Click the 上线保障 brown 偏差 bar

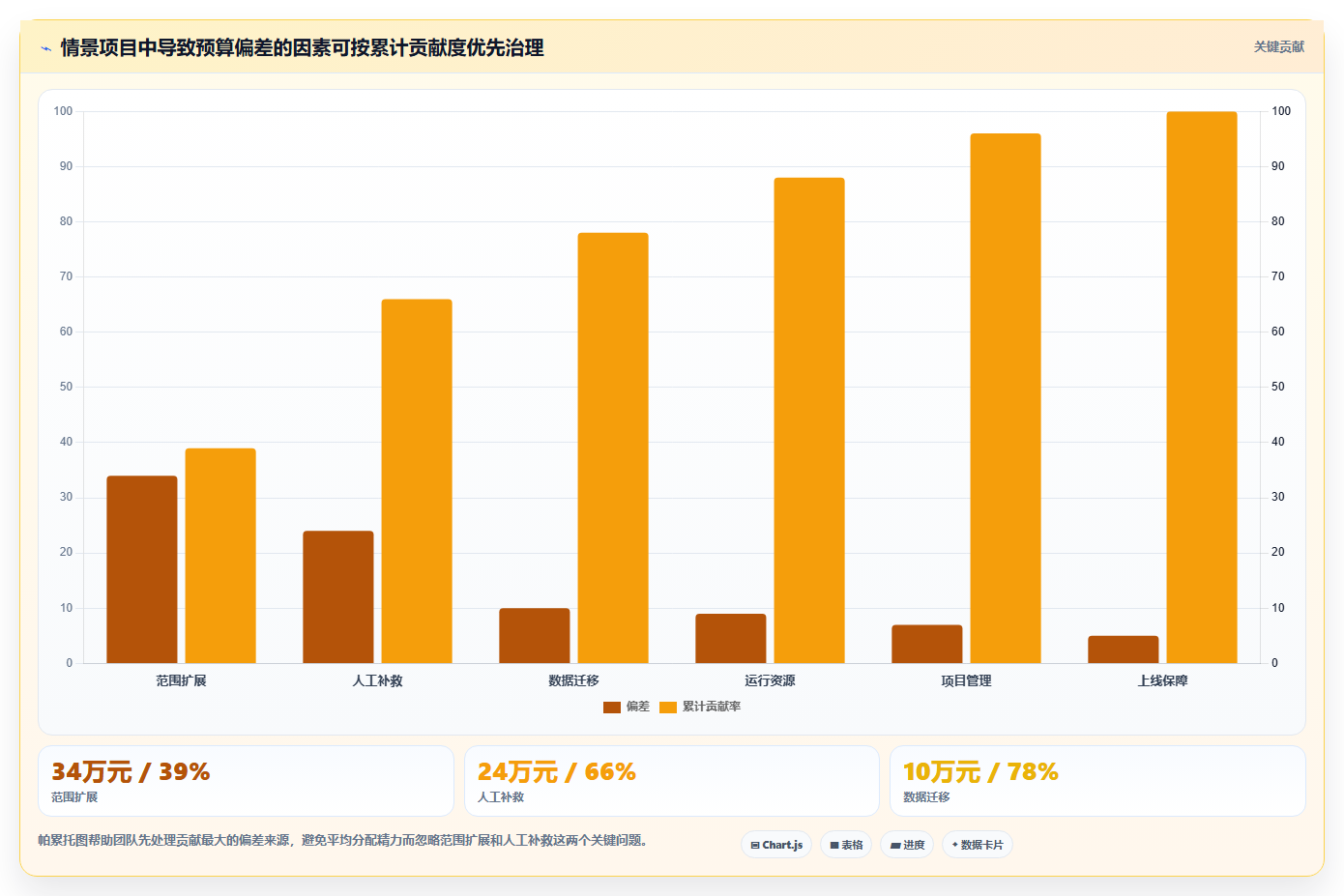point(1124,650)
